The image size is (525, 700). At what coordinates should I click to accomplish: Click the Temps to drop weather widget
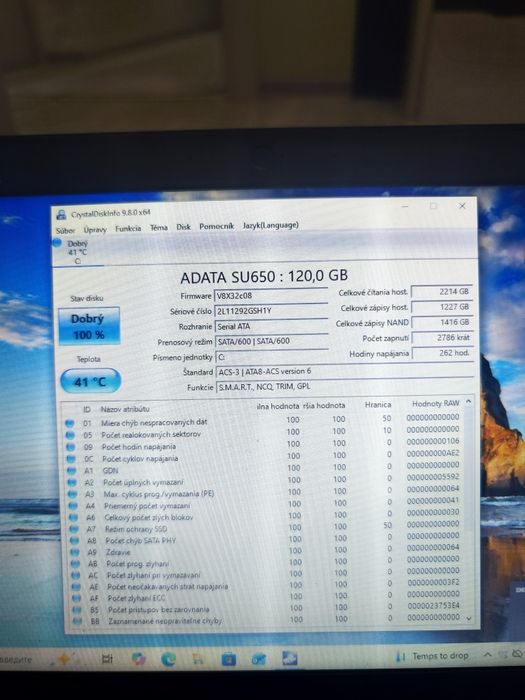[x=432, y=656]
